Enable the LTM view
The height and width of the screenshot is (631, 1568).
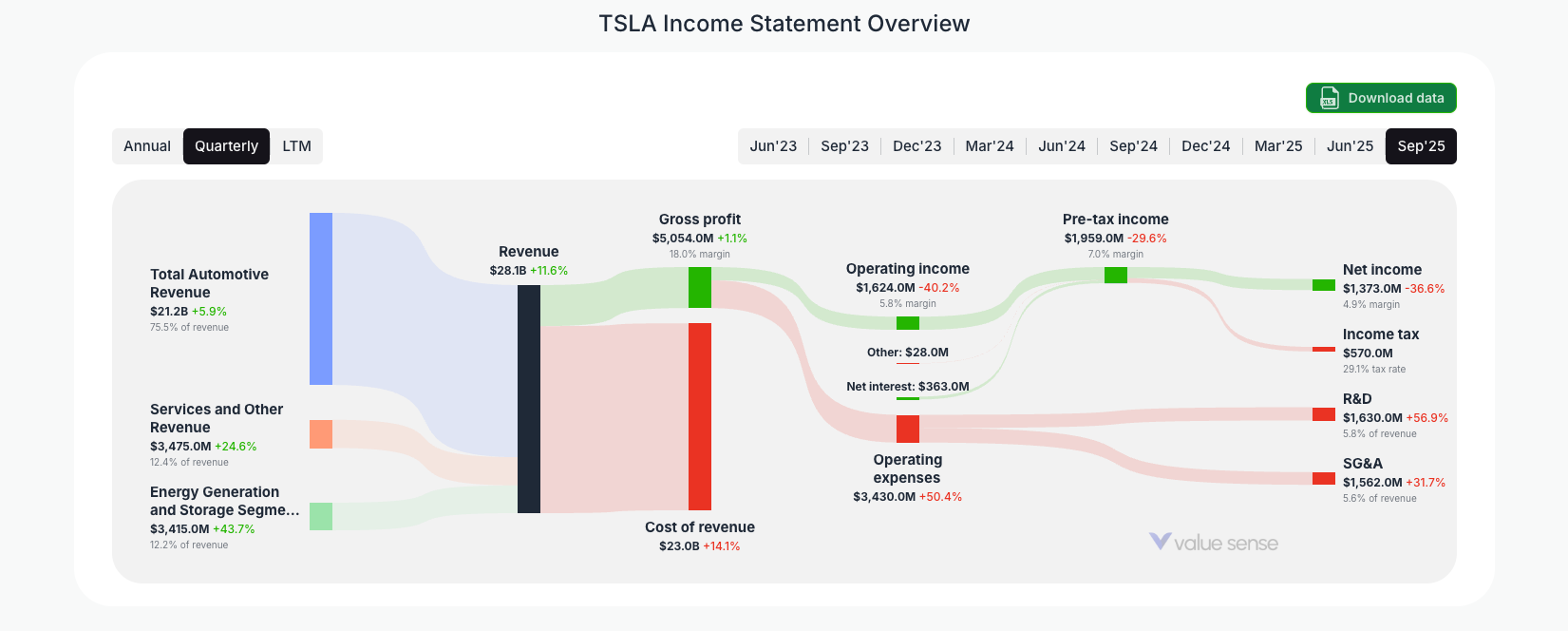pos(296,145)
